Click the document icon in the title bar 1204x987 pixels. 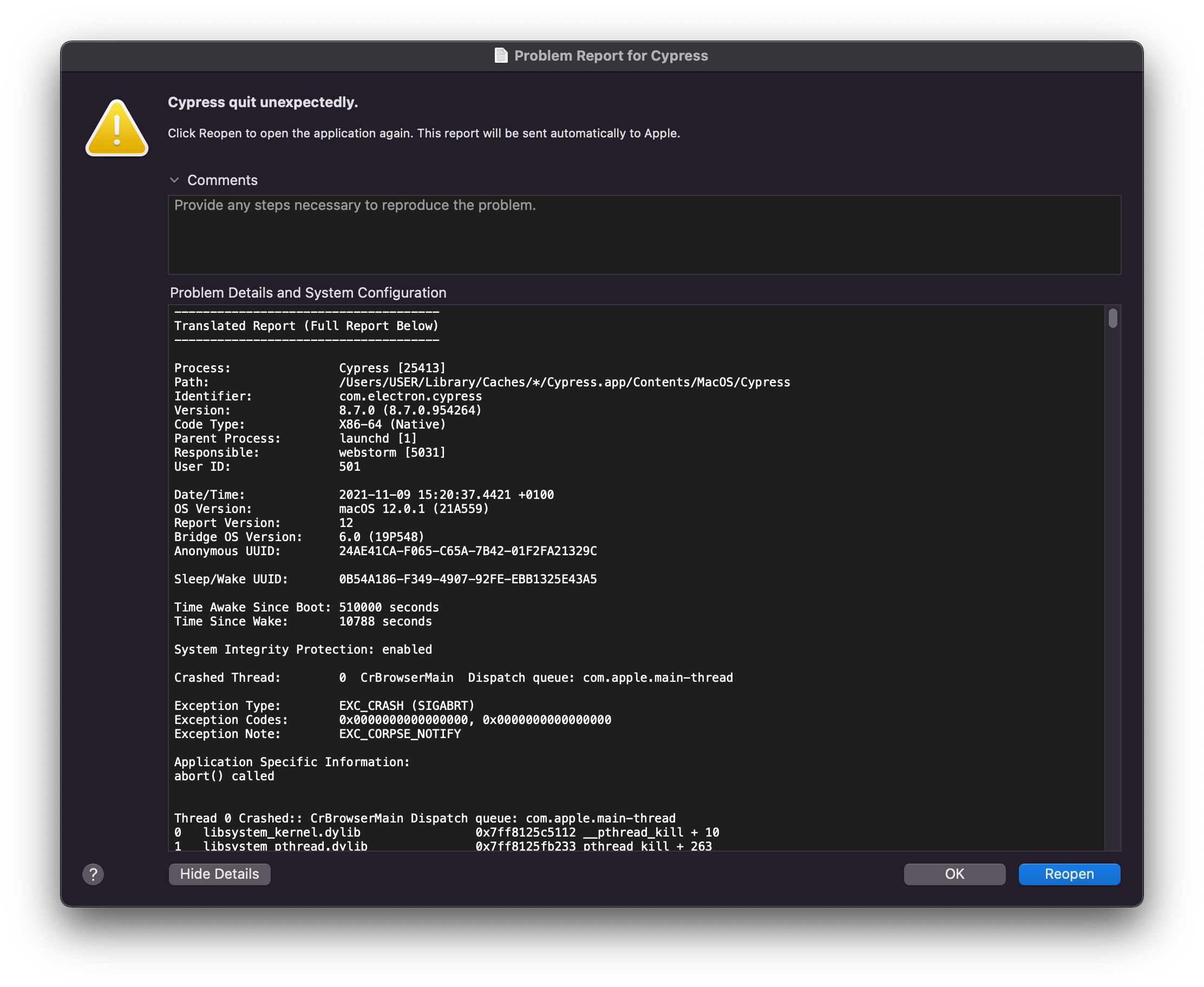500,55
